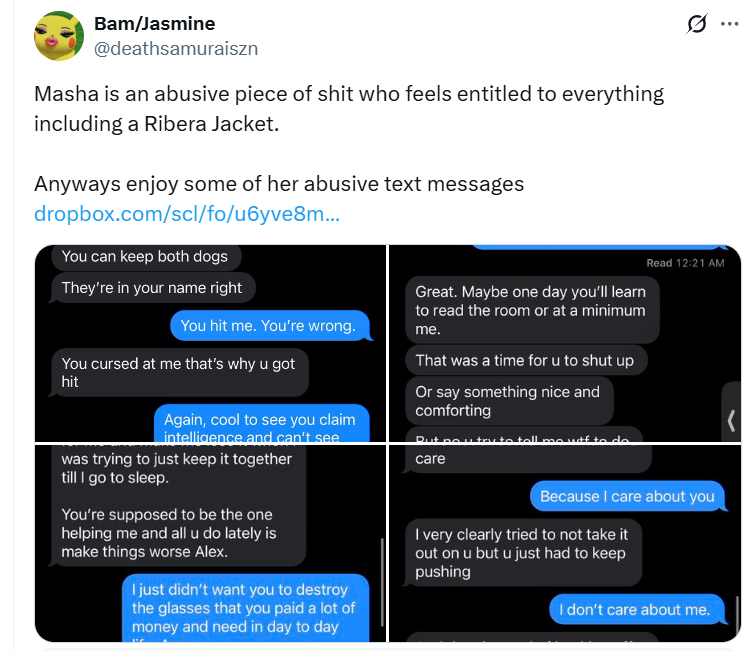Open image mentioning "make things worse Alex"
756x651 pixels.
click(x=210, y=543)
